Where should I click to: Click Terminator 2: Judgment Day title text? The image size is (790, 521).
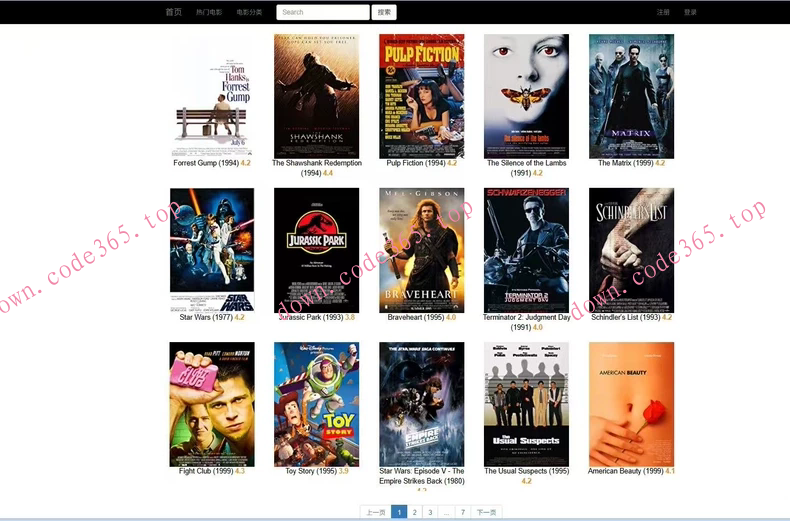(x=526, y=322)
